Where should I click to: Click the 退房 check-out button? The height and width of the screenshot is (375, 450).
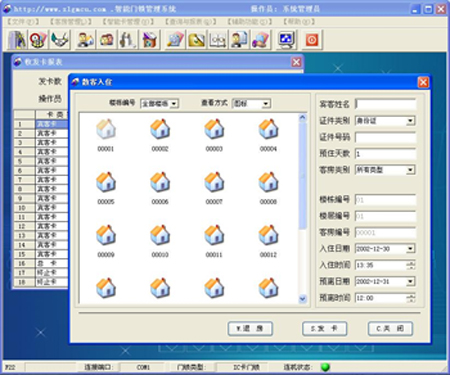click(x=250, y=329)
